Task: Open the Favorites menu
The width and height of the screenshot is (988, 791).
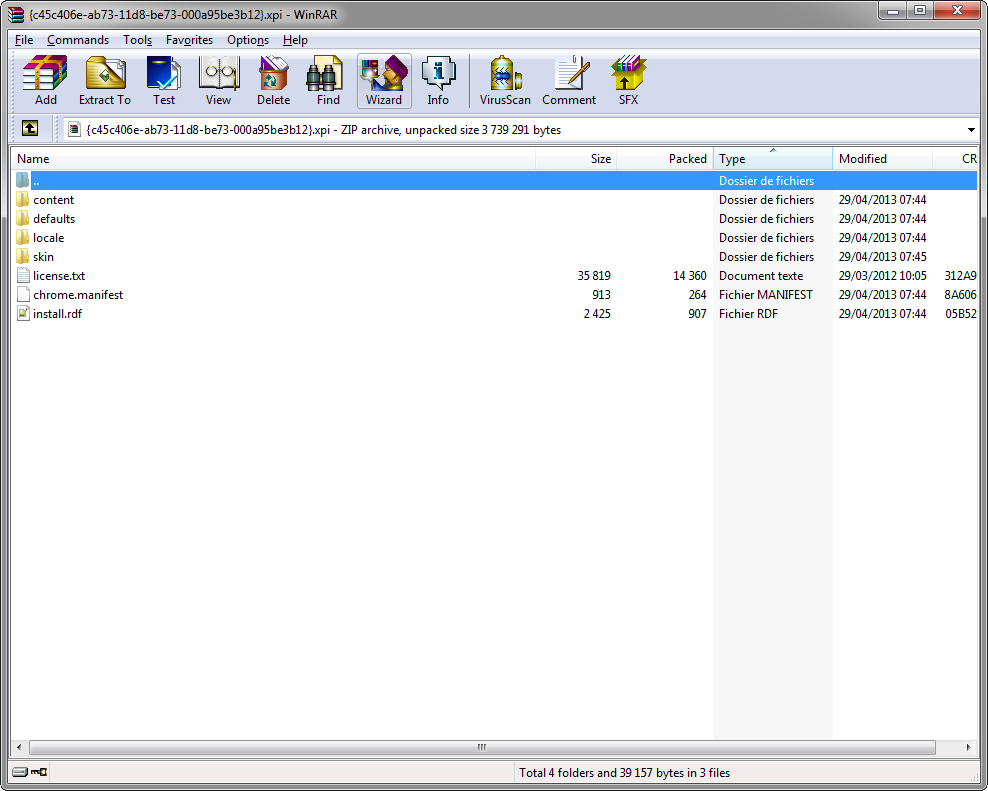Action: click(190, 40)
